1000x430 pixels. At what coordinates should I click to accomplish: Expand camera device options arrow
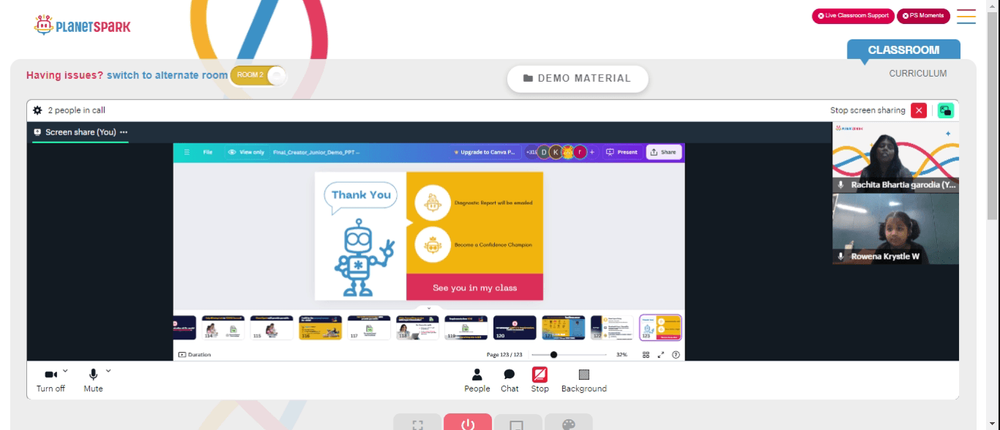pos(65,371)
